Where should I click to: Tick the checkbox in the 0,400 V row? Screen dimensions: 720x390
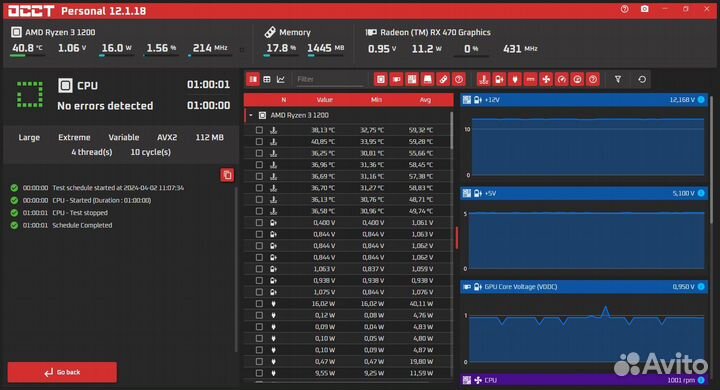[259, 222]
